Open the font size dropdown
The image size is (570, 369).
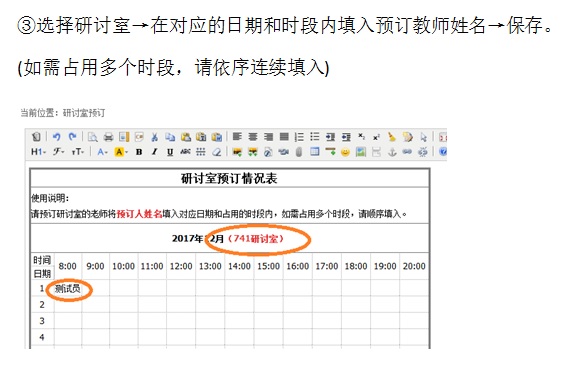(77, 152)
